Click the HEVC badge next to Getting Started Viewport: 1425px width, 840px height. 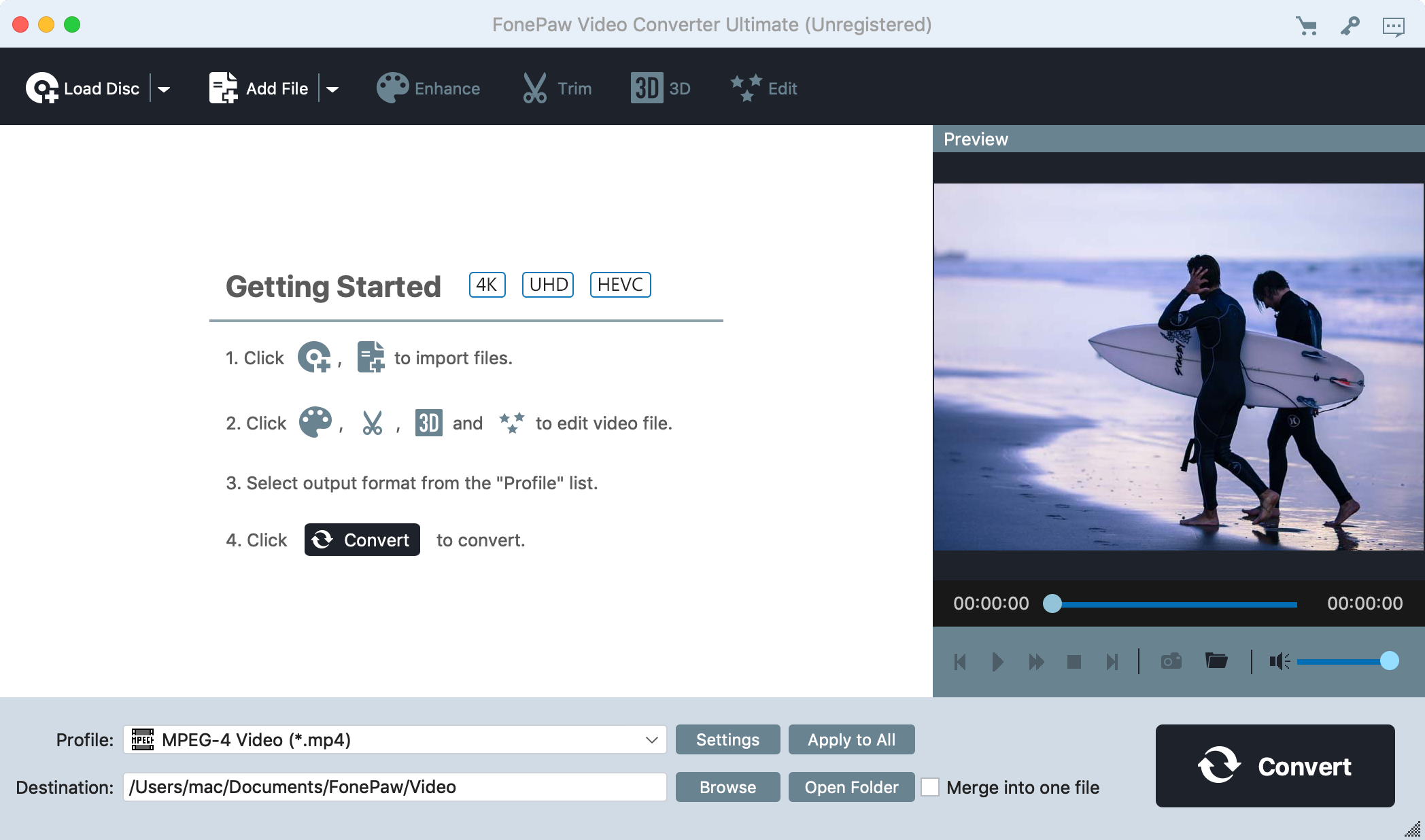(619, 285)
